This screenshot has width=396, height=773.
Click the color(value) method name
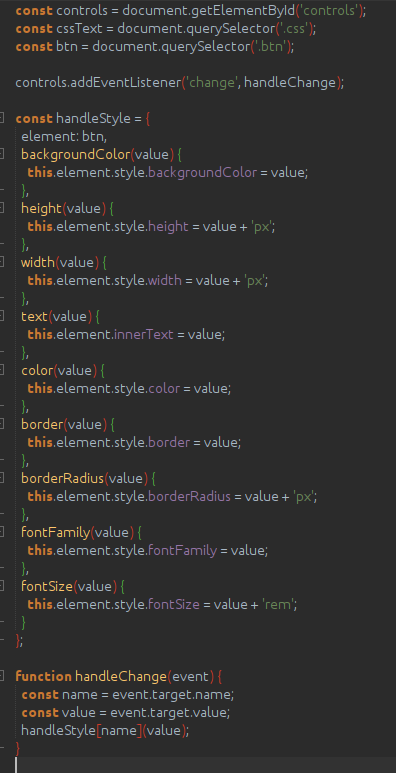tap(37, 370)
